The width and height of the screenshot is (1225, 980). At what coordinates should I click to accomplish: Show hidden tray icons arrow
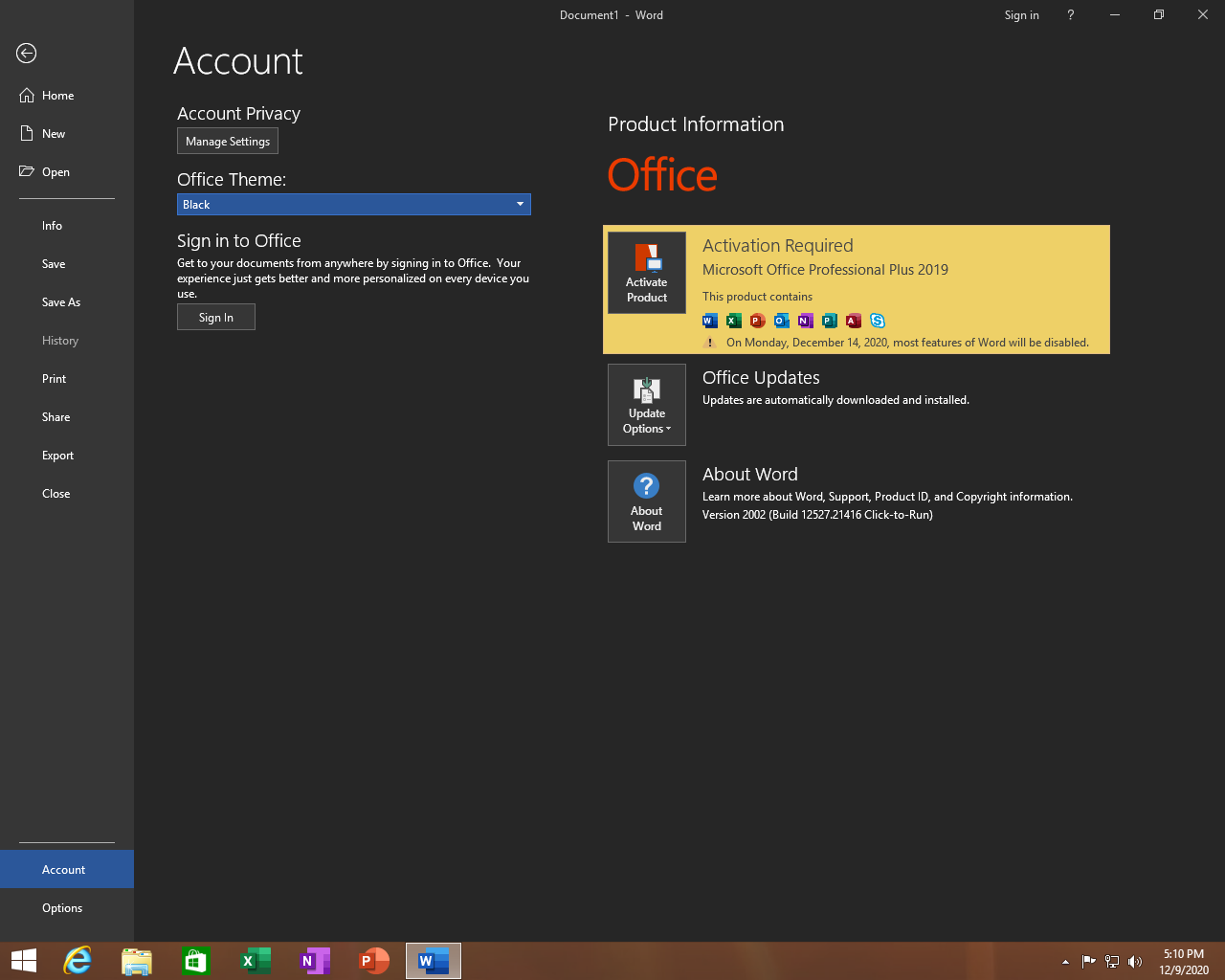click(x=1065, y=962)
